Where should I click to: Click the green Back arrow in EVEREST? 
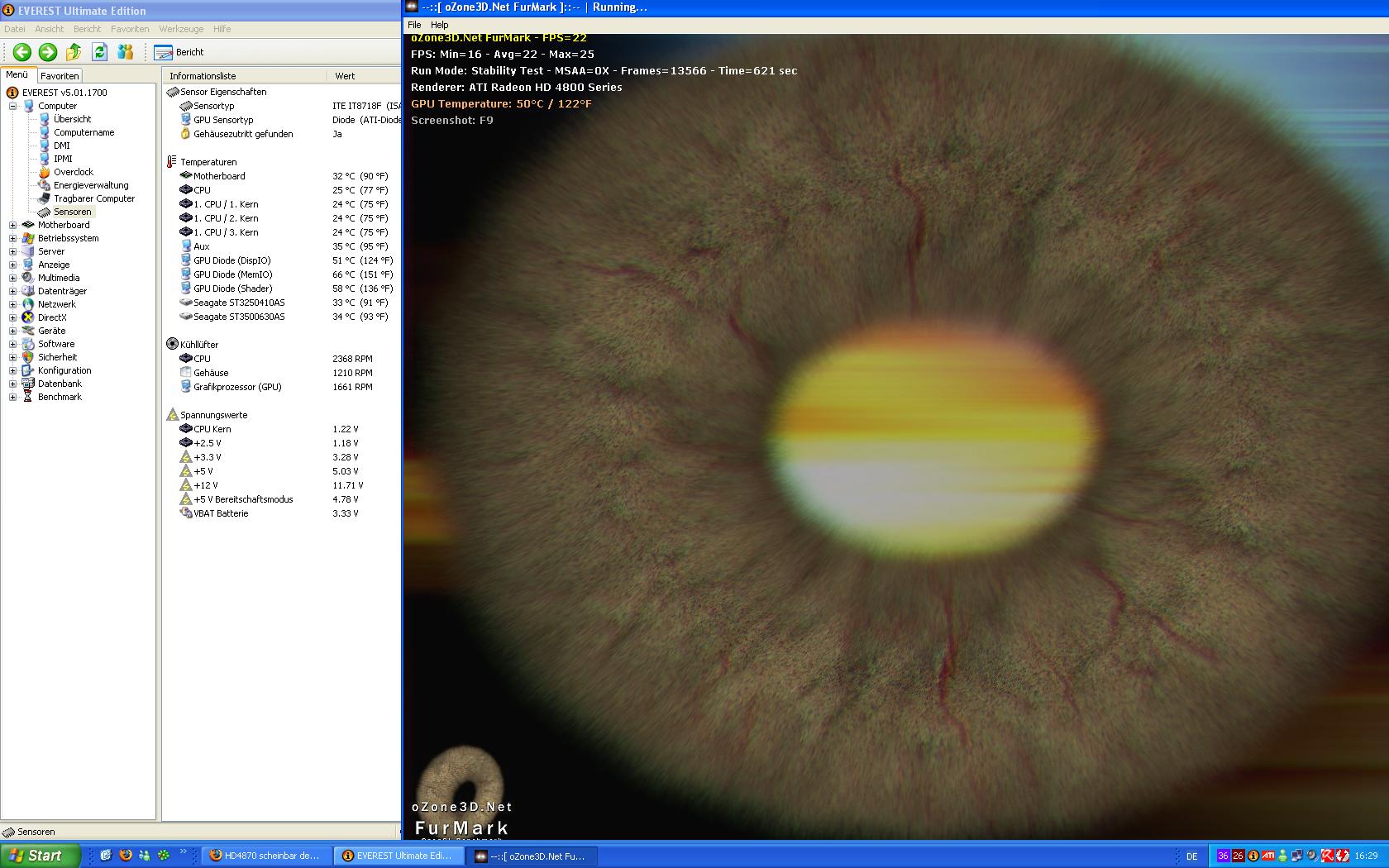tap(22, 52)
